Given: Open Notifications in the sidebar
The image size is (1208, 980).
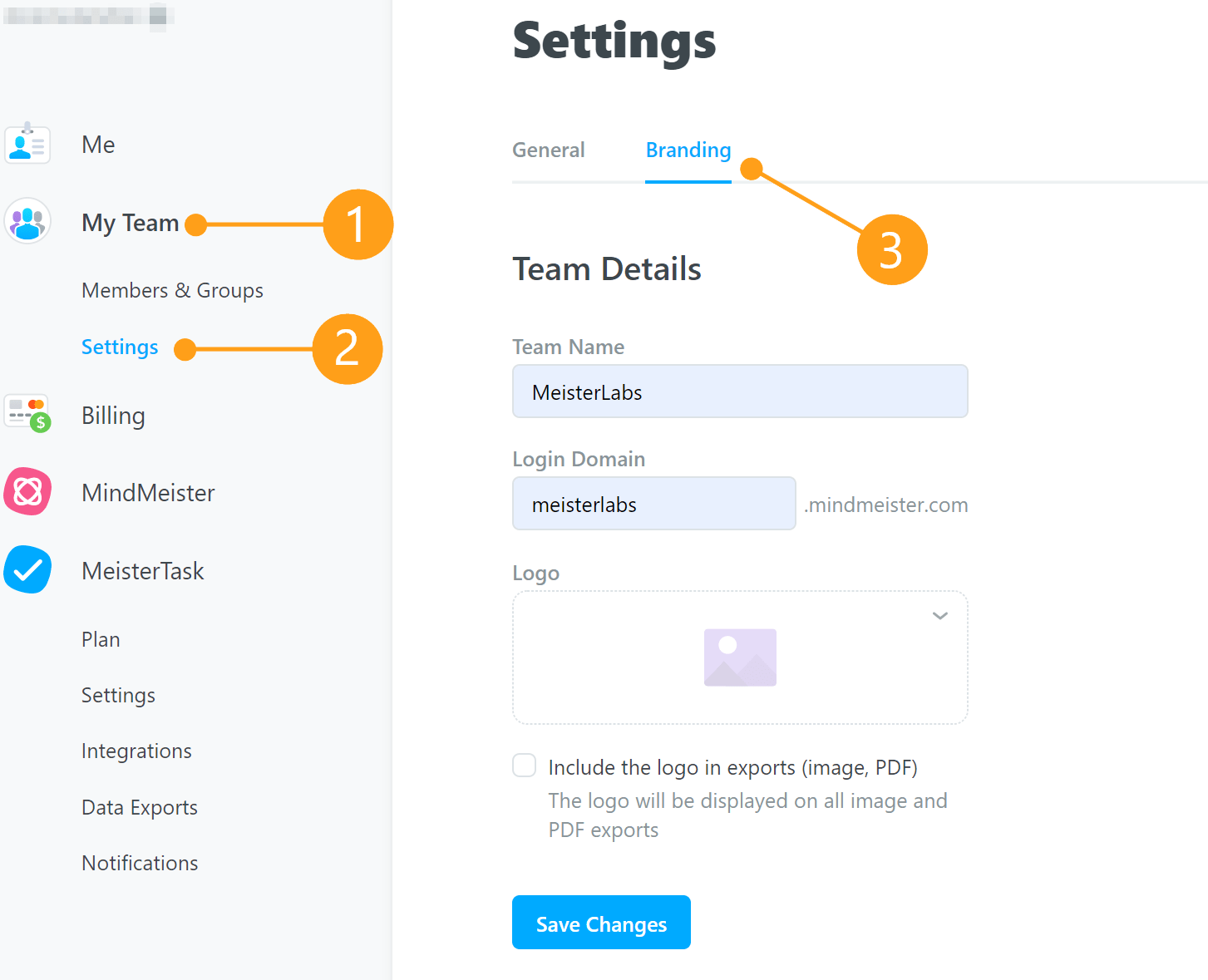Looking at the screenshot, I should tap(140, 863).
